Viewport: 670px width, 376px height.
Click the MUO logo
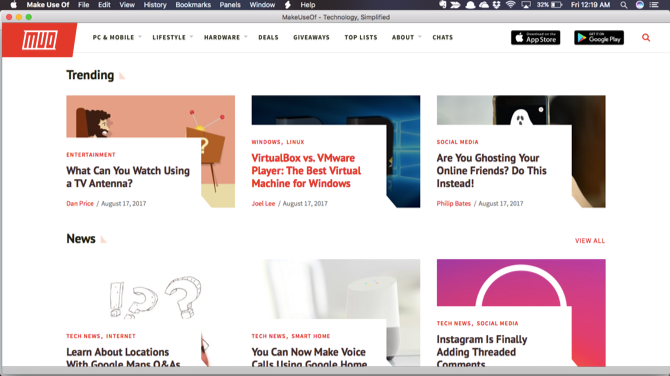pos(39,40)
